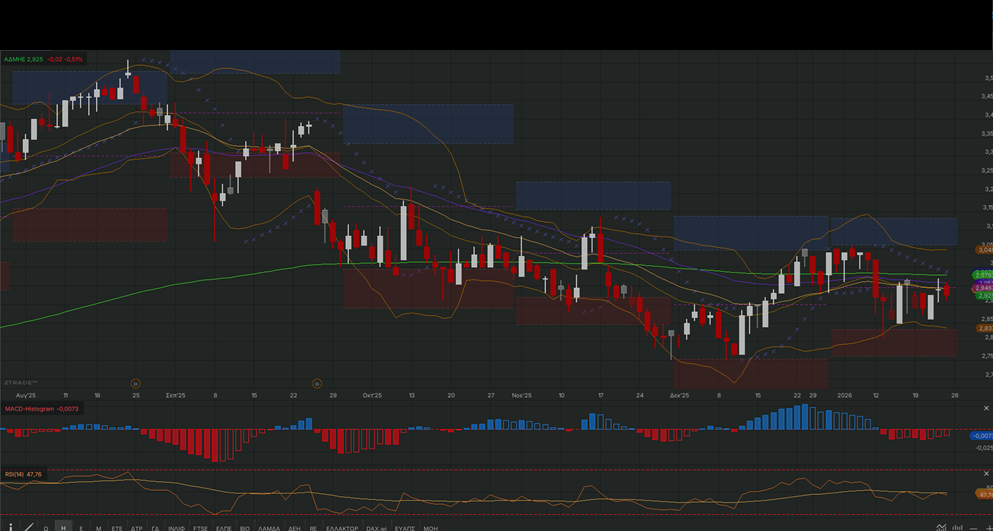The image size is (993, 531).
Task: Load the ΙΝΛΙΦ symbol chart
Action: (177, 528)
